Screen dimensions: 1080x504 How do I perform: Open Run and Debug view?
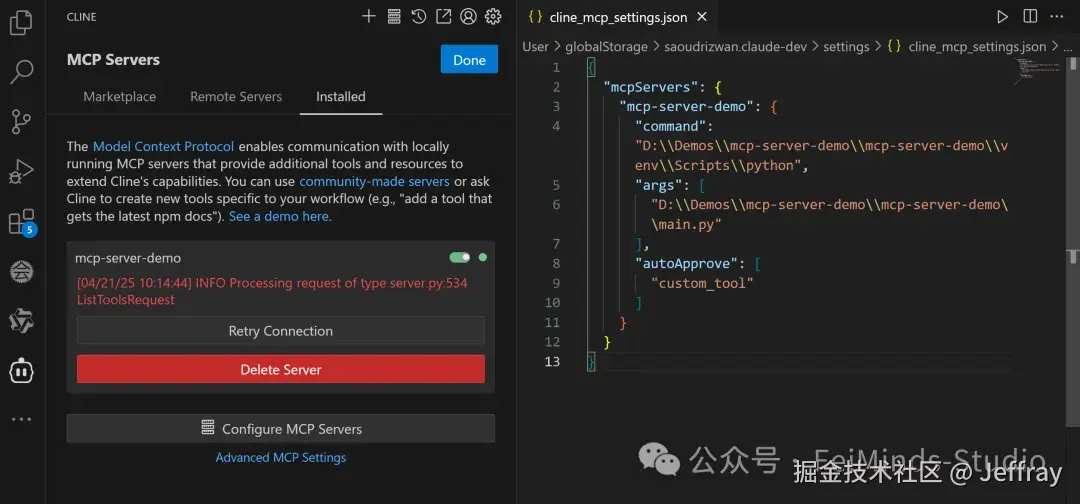coord(21,171)
